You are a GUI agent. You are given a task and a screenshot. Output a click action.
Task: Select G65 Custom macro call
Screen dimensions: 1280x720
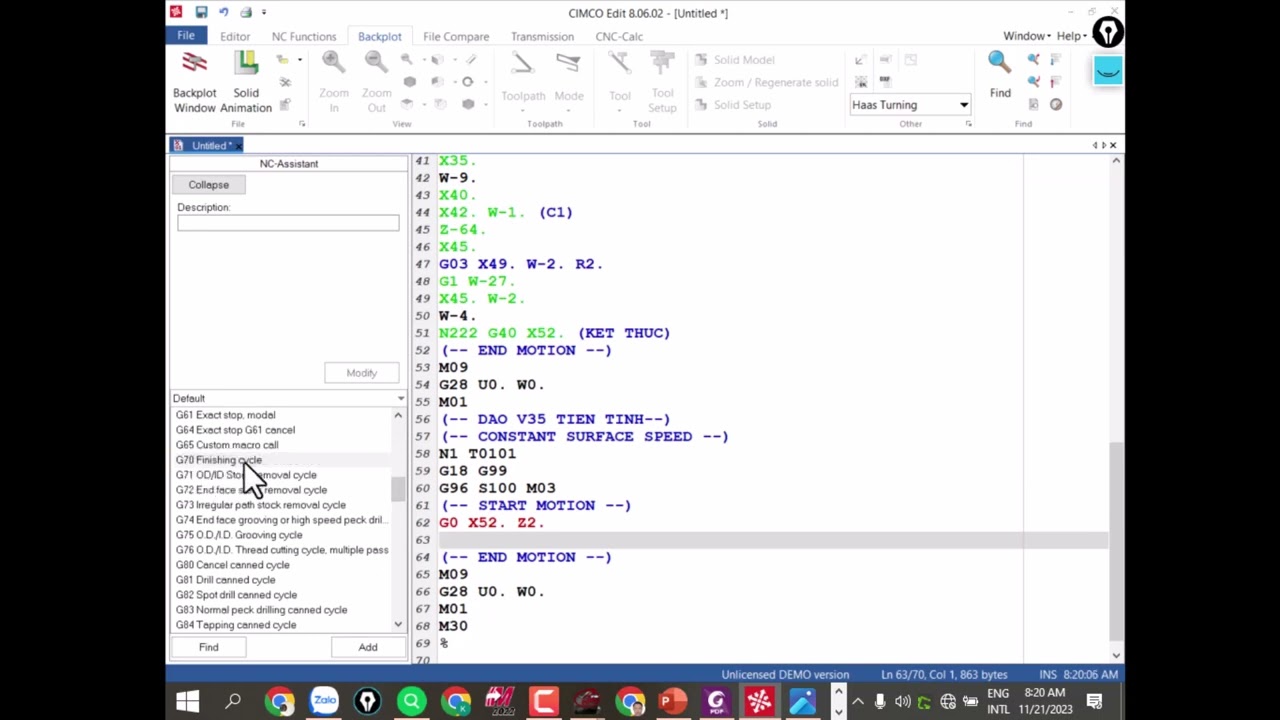tap(227, 445)
